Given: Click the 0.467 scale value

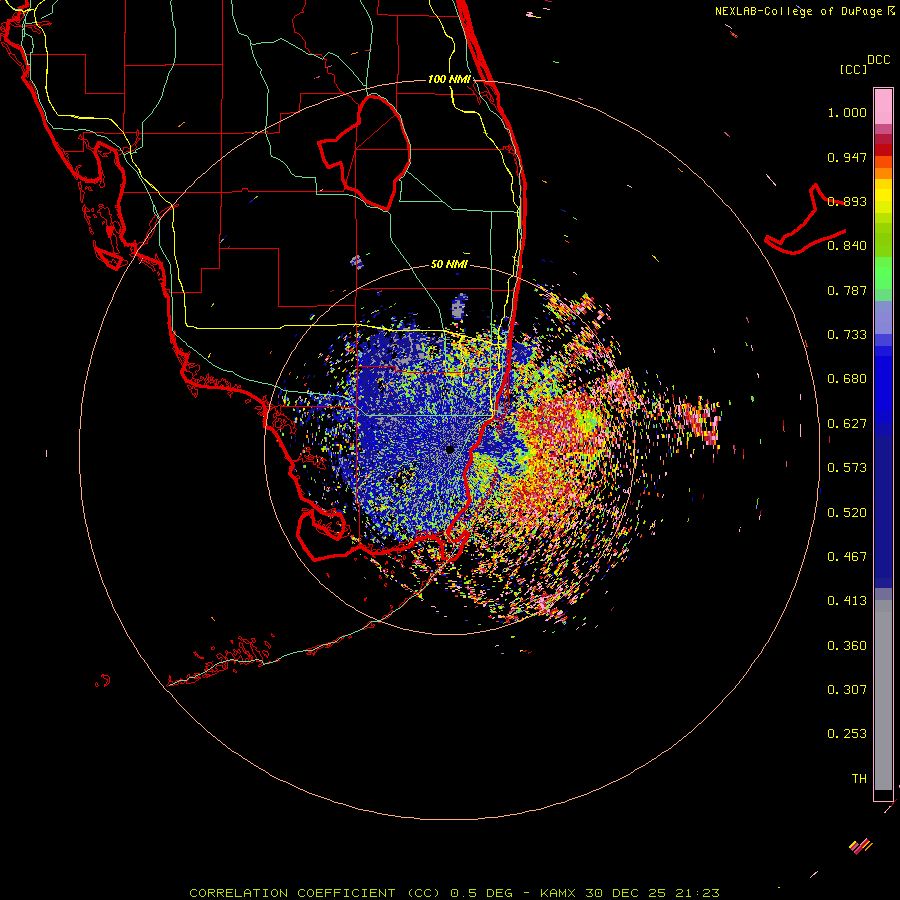Looking at the screenshot, I should tap(847, 557).
